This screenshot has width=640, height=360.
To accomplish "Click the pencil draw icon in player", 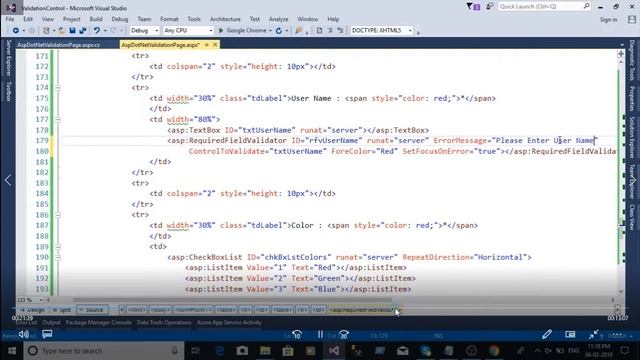I will click(x=547, y=335).
